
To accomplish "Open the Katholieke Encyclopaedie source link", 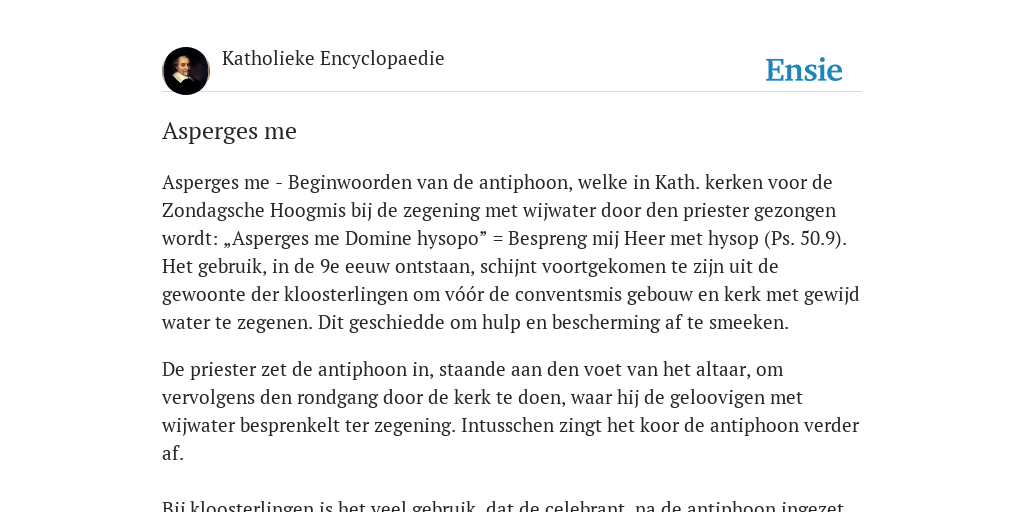I will coord(333,59).
